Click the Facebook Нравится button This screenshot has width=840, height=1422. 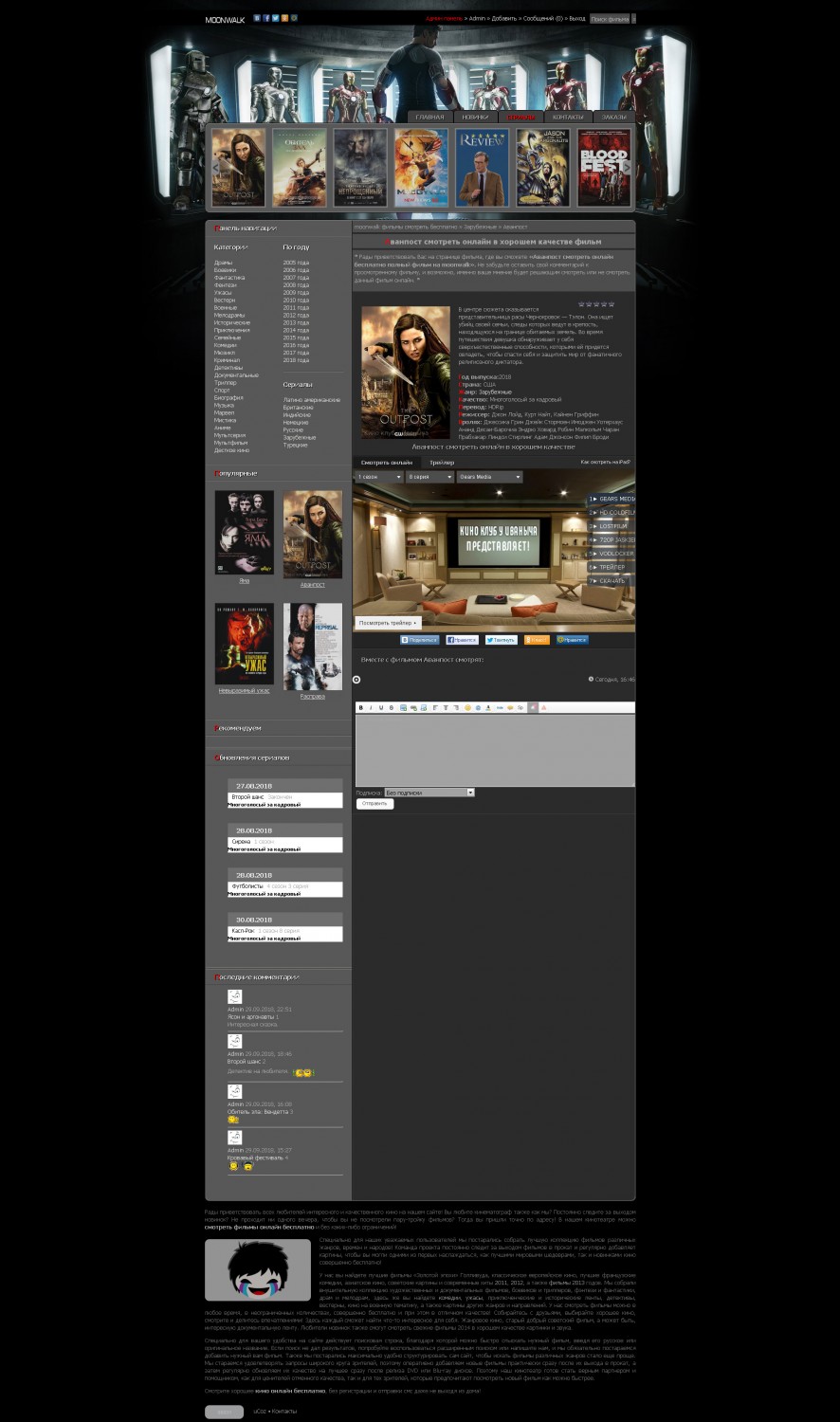tap(462, 640)
